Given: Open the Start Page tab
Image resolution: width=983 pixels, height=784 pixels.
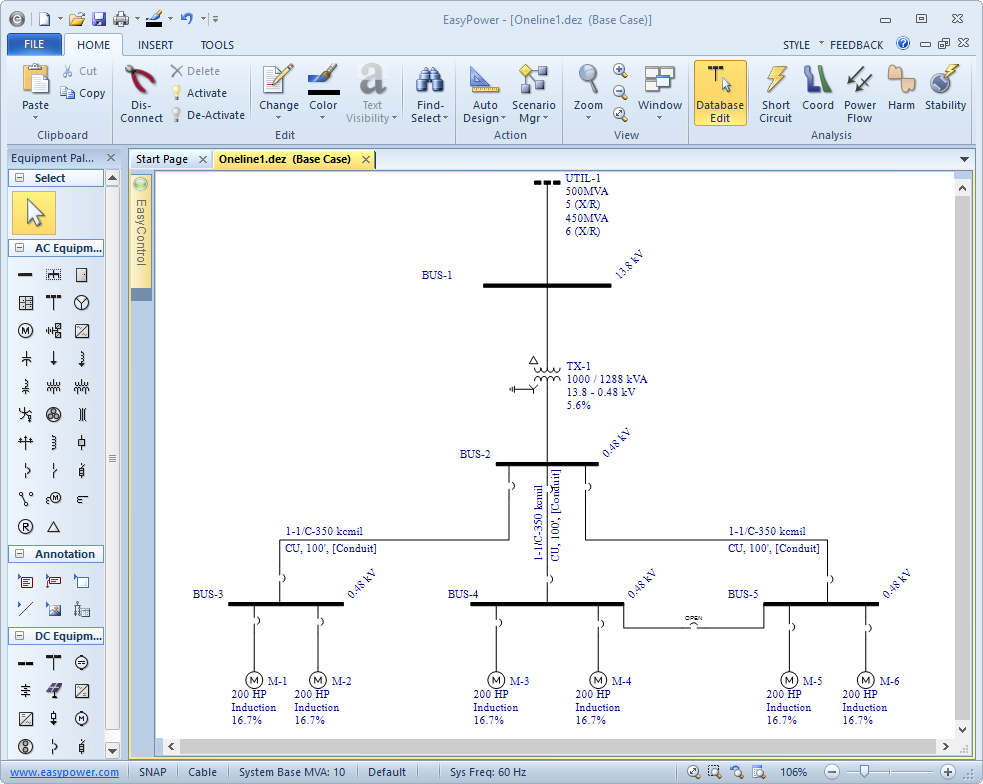Looking at the screenshot, I should (x=161, y=159).
